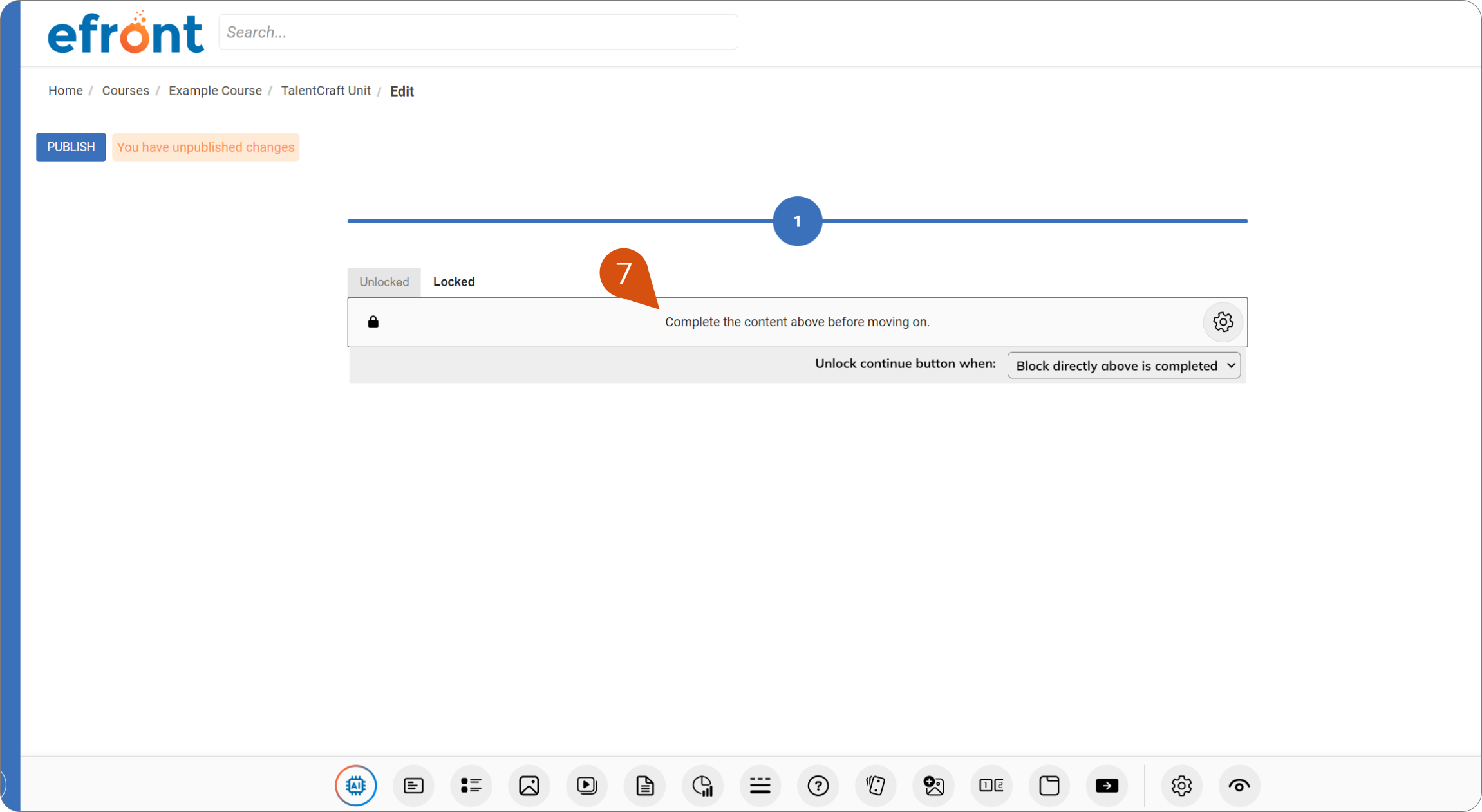Switch to the Unlocked tab
This screenshot has width=1482, height=812.
pos(384,282)
